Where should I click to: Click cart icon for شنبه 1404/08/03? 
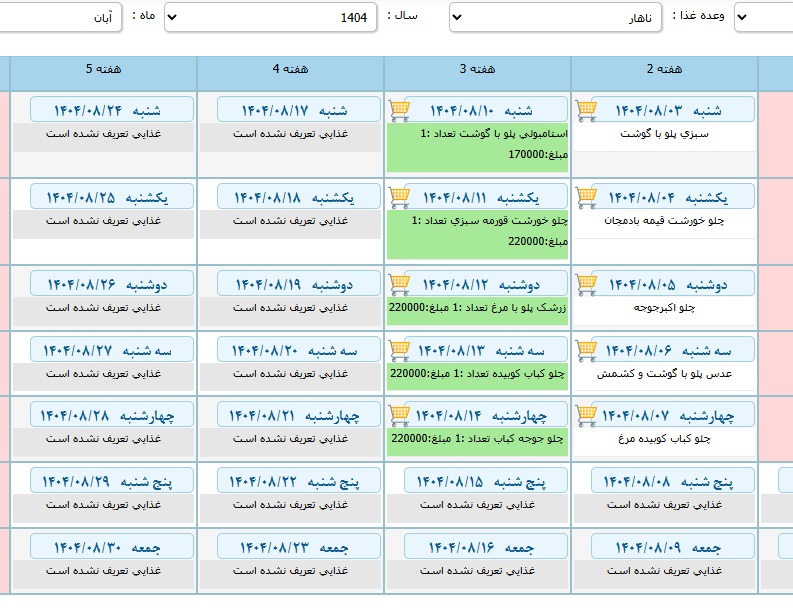pyautogui.click(x=587, y=109)
